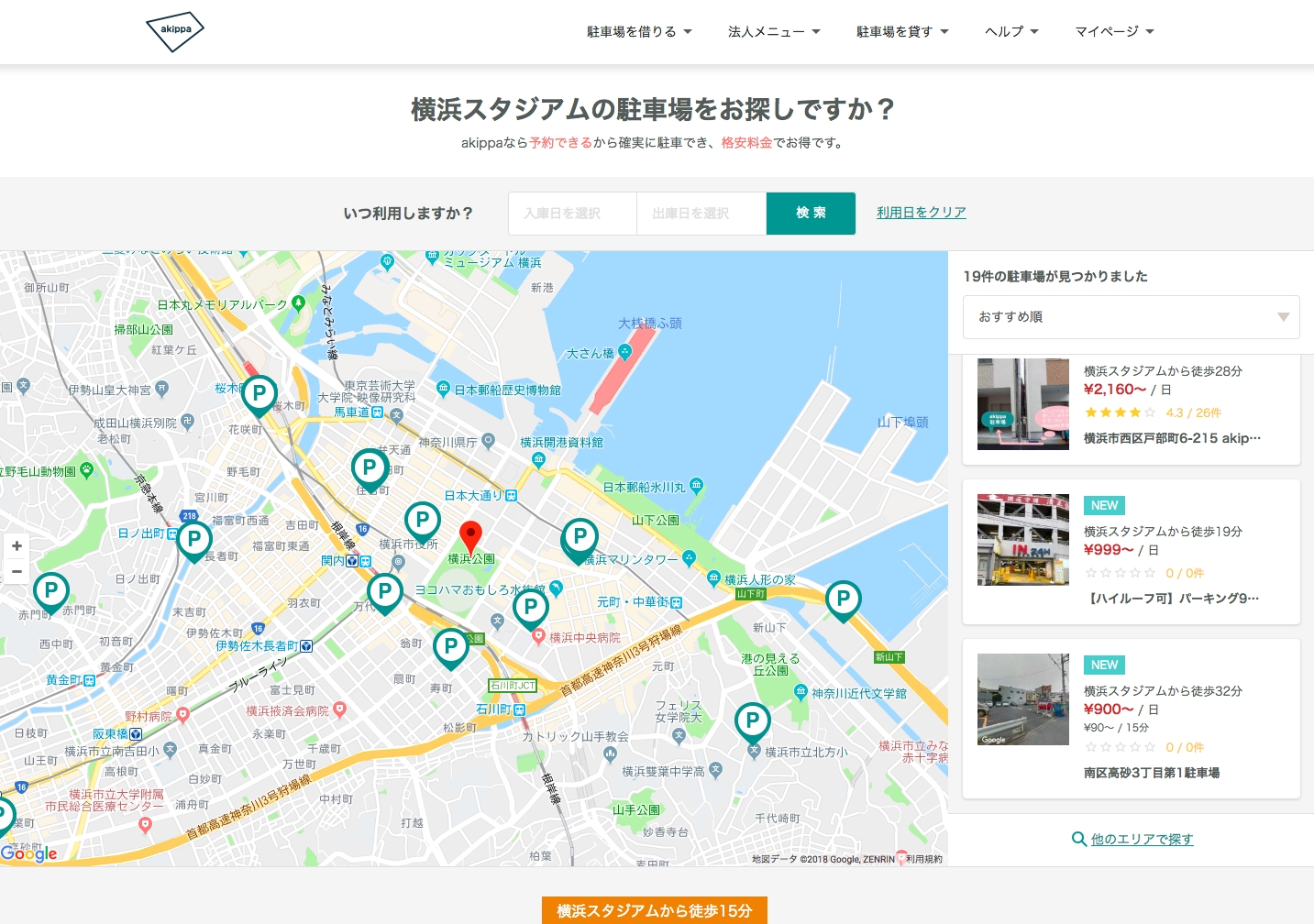Click parking marker below 関内 station

(x=385, y=593)
